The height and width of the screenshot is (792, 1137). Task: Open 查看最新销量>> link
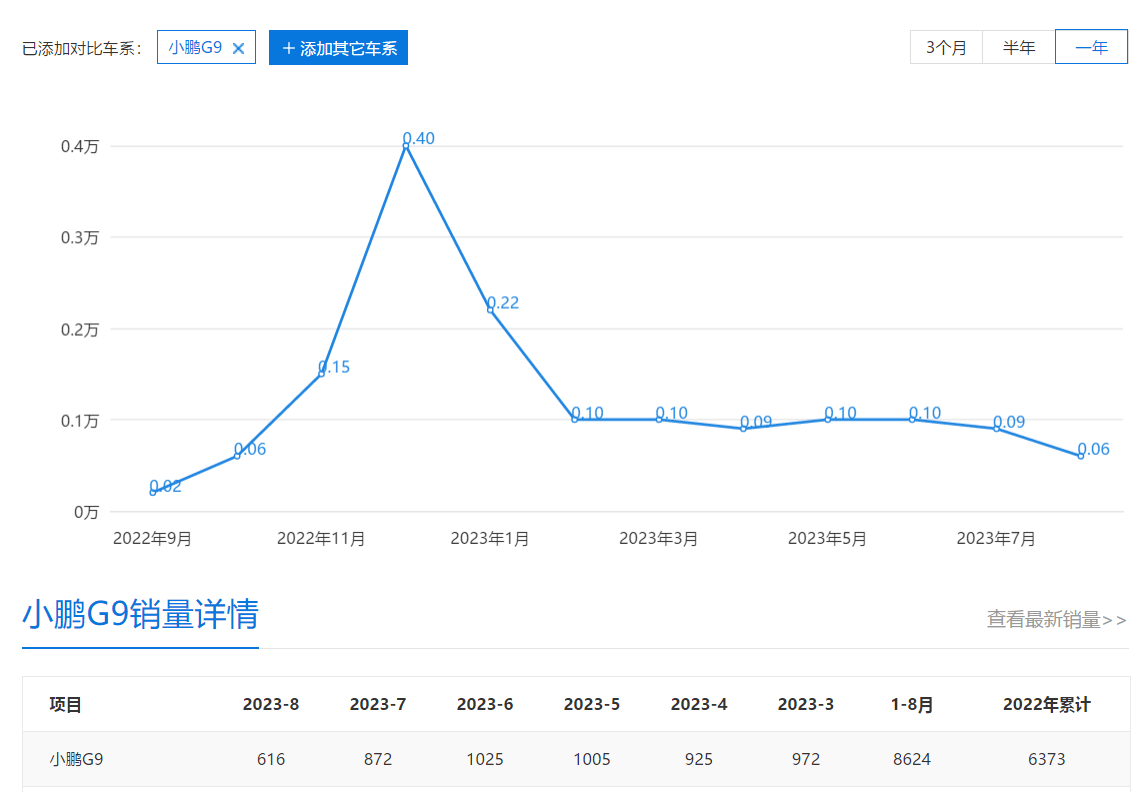tap(1057, 619)
